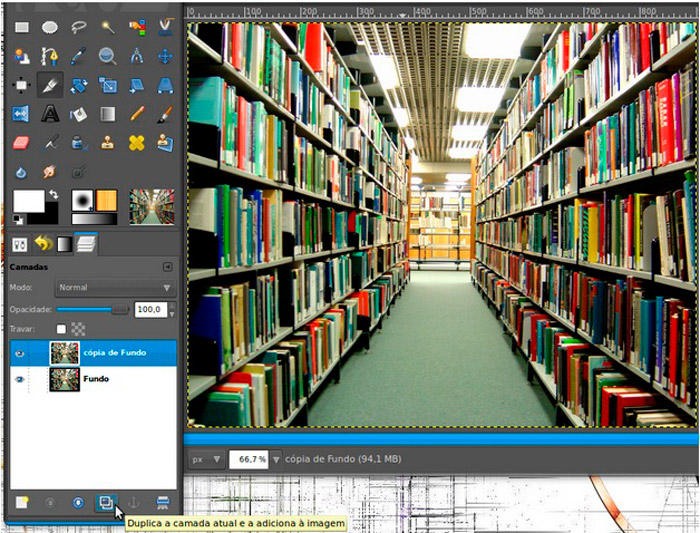
Task: Select the Rectangle Select tool
Action: tap(21, 28)
